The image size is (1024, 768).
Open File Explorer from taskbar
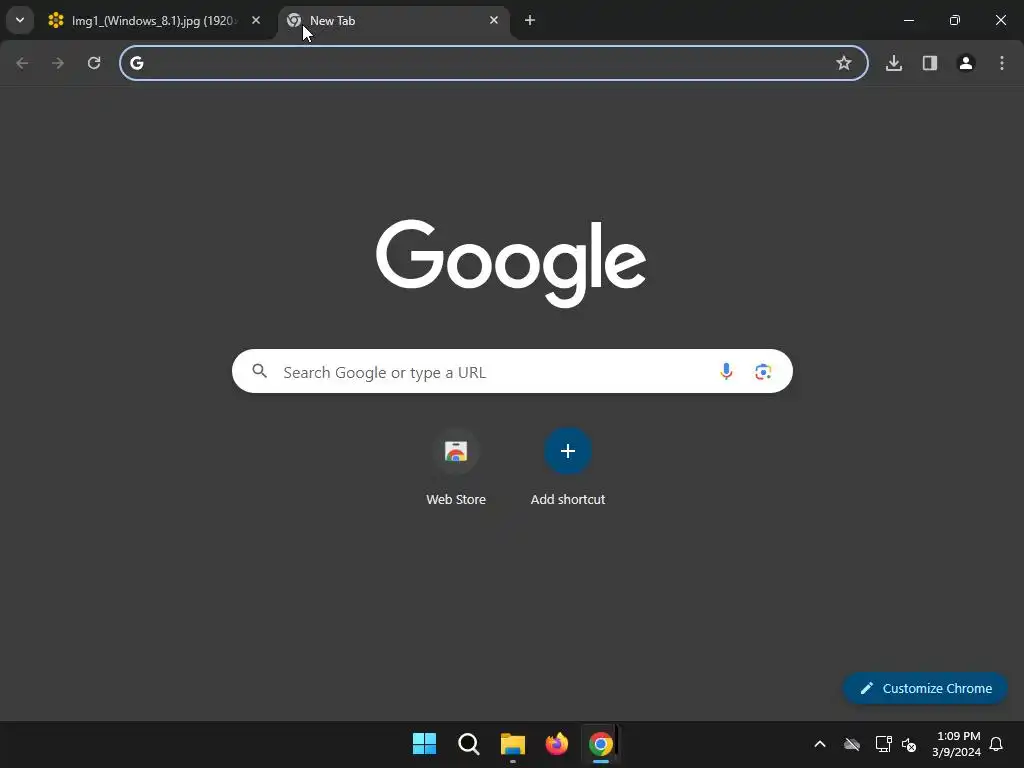click(513, 744)
